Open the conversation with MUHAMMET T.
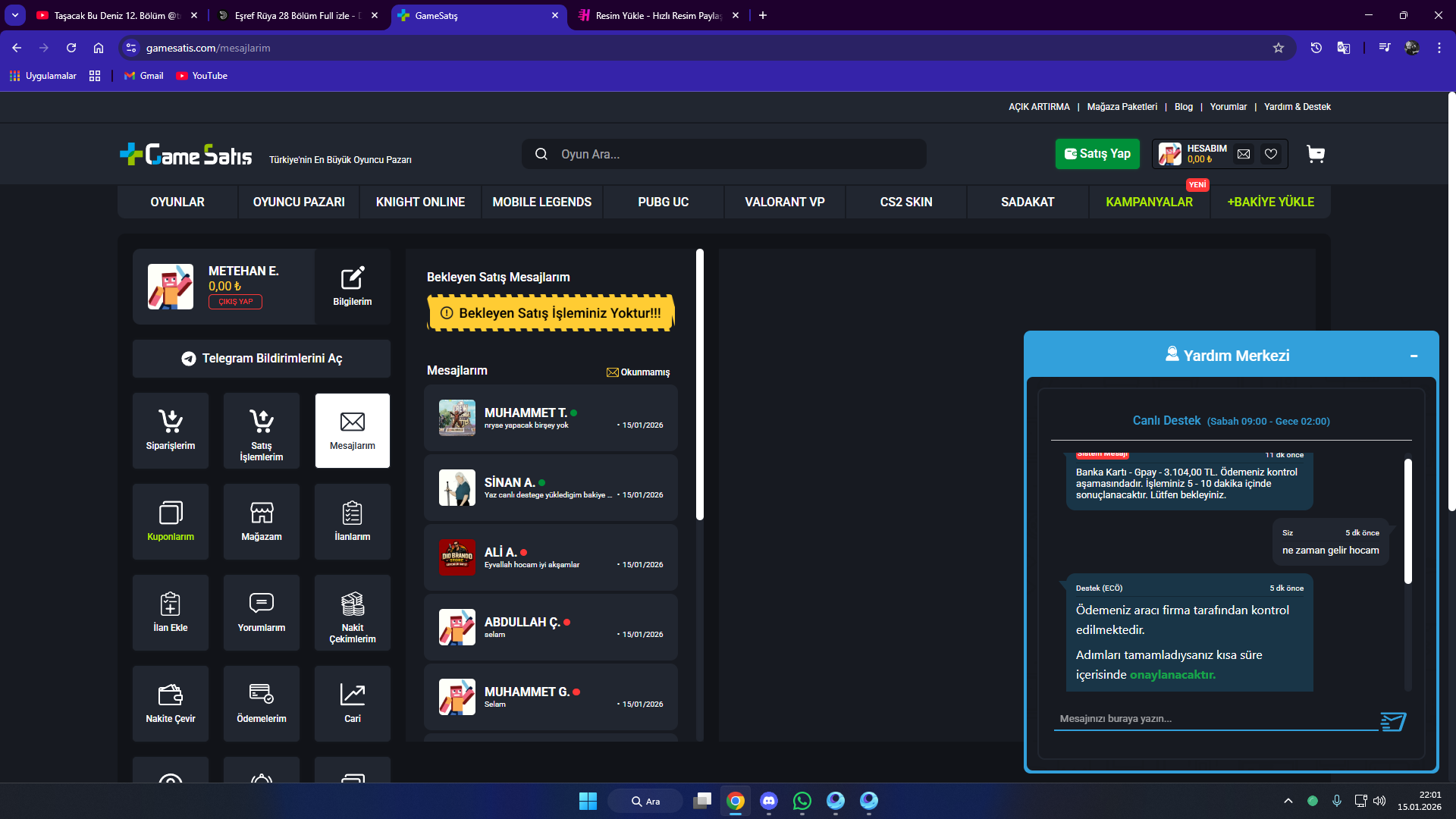 pyautogui.click(x=551, y=418)
